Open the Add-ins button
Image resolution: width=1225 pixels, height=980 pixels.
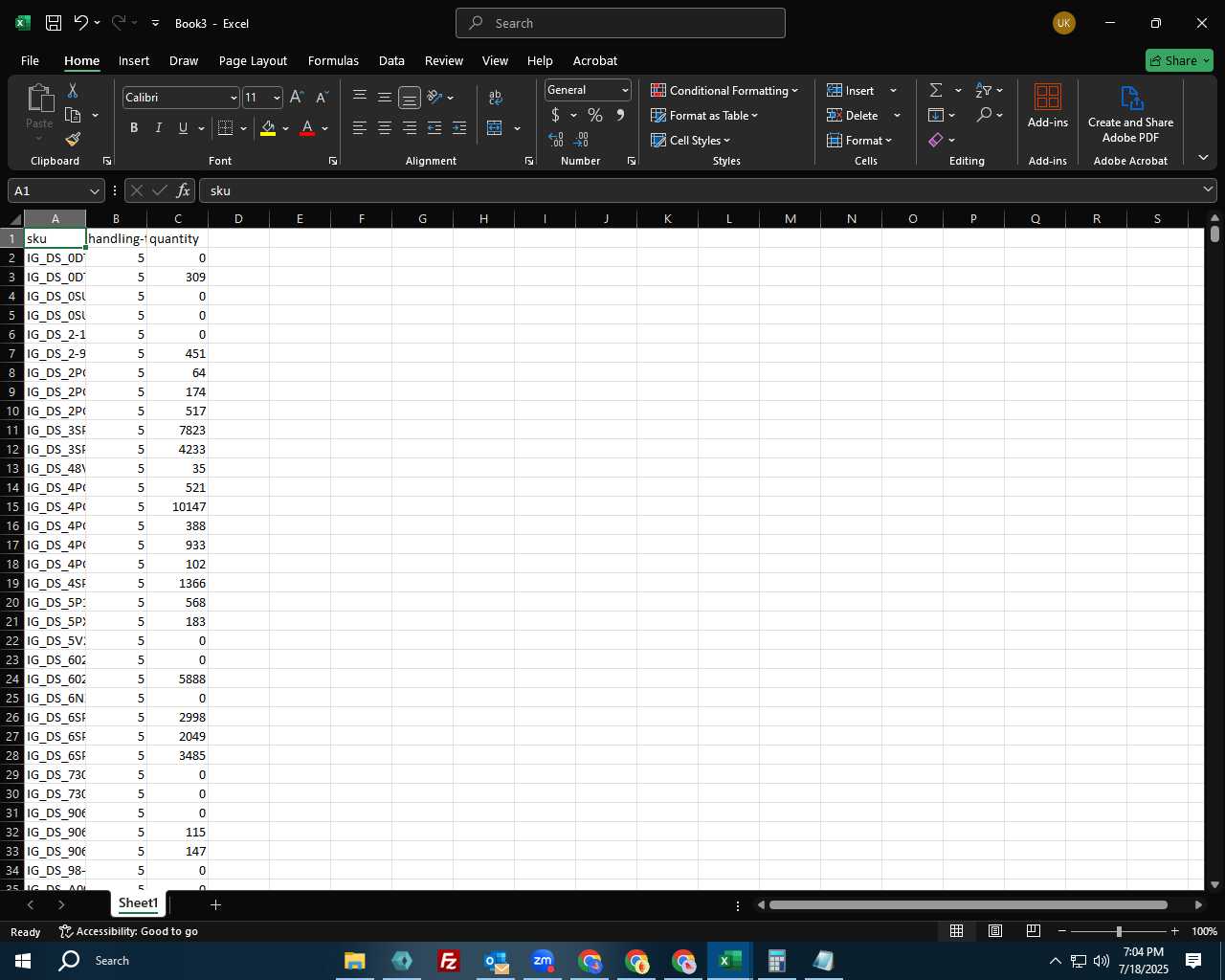pos(1048,105)
